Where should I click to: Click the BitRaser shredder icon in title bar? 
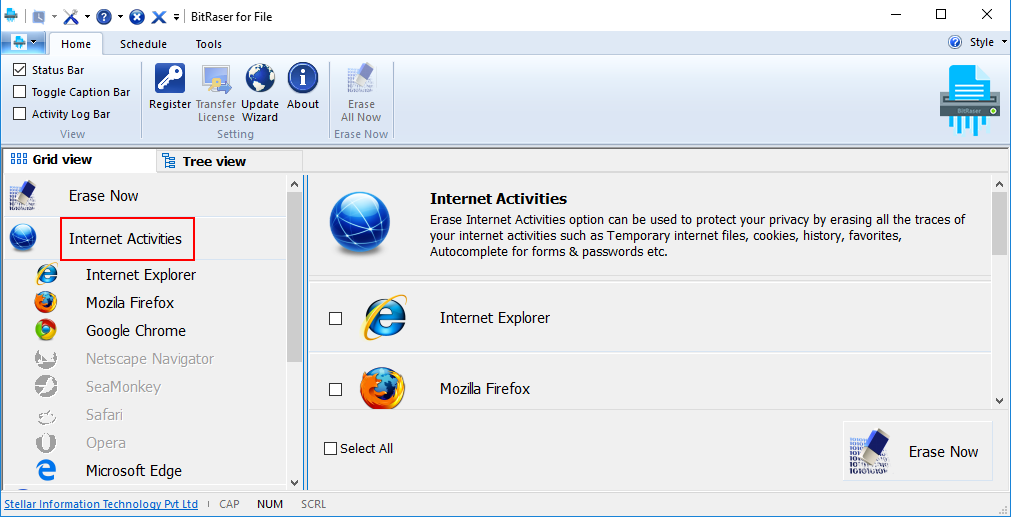(x=11, y=16)
